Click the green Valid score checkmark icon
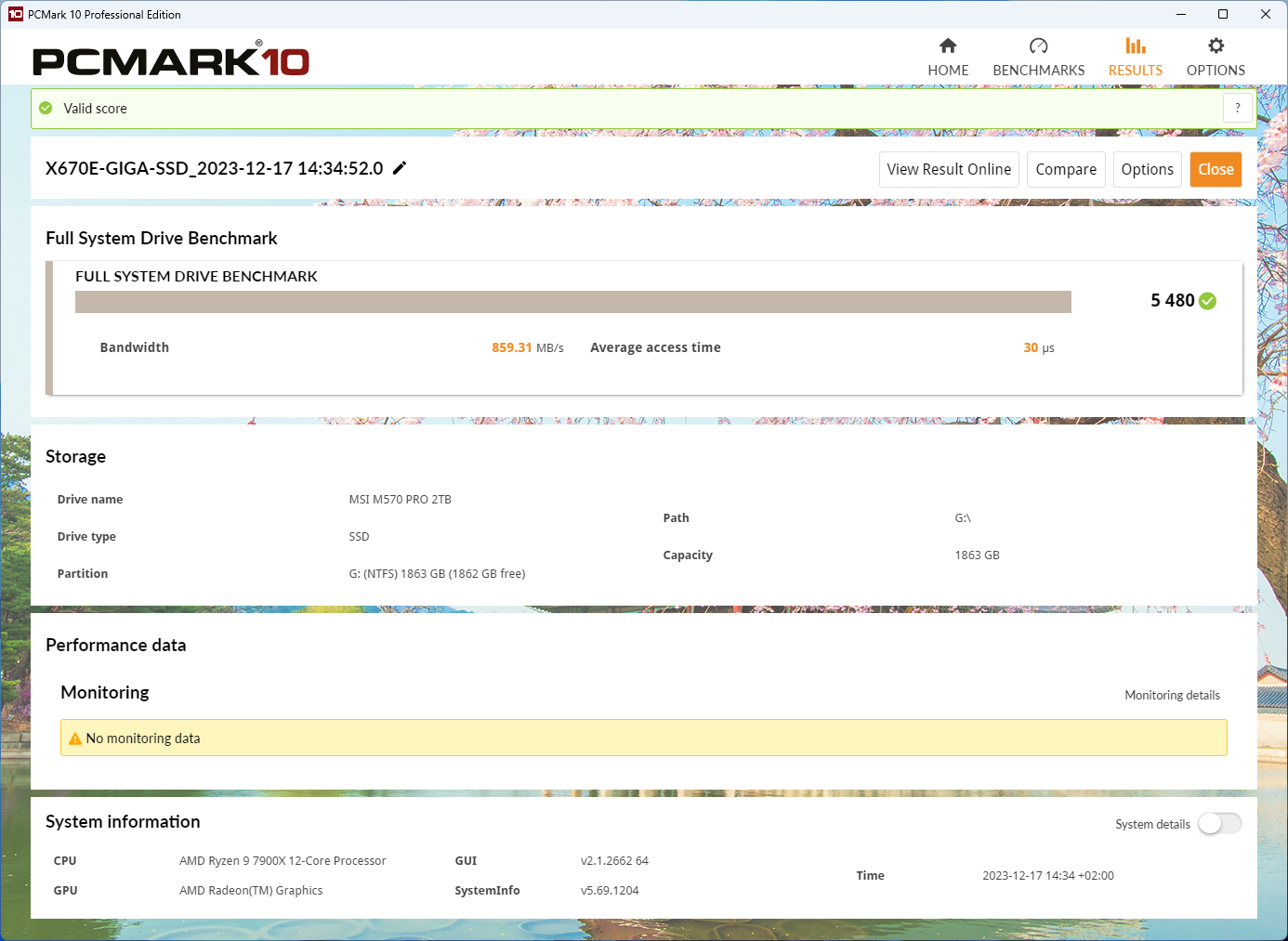Screen dimensions: 1288x941 [x=46, y=108]
